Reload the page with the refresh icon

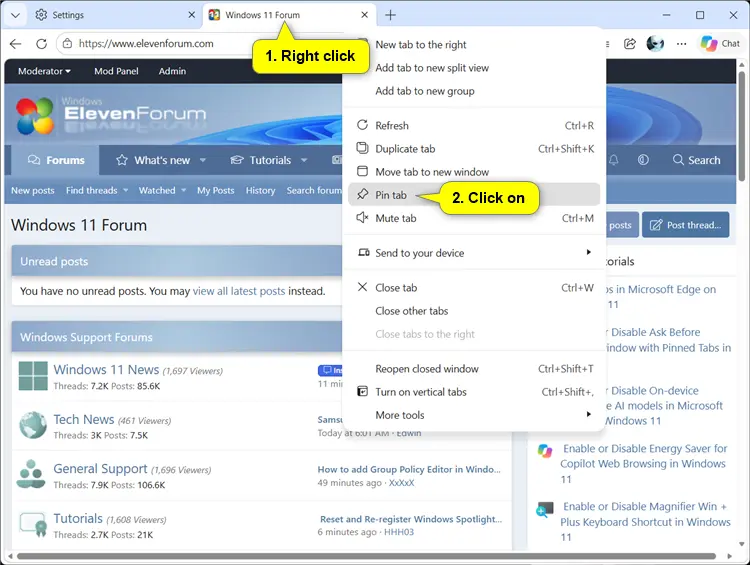click(42, 44)
